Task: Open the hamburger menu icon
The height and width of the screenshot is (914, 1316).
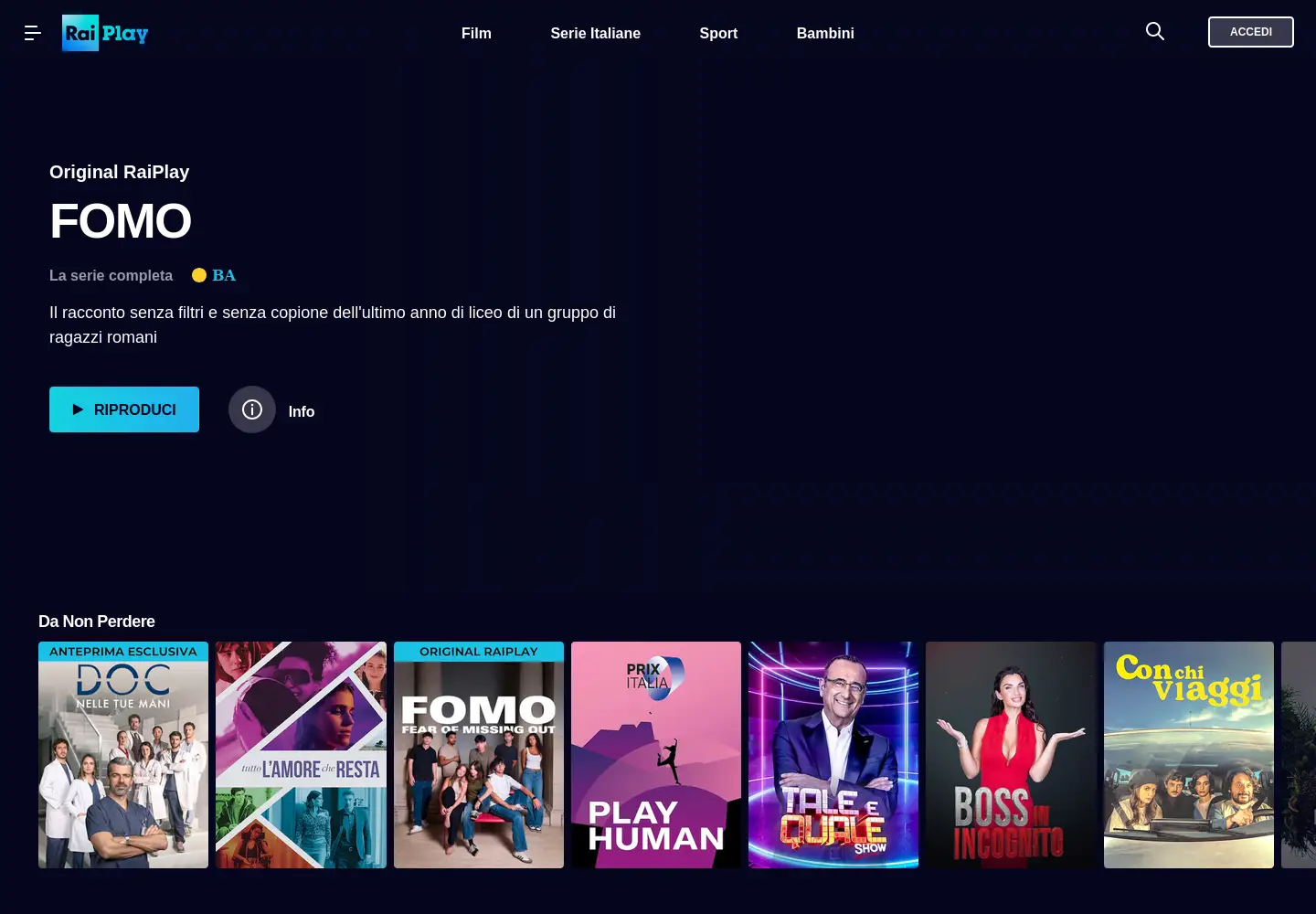Action: pos(33,33)
